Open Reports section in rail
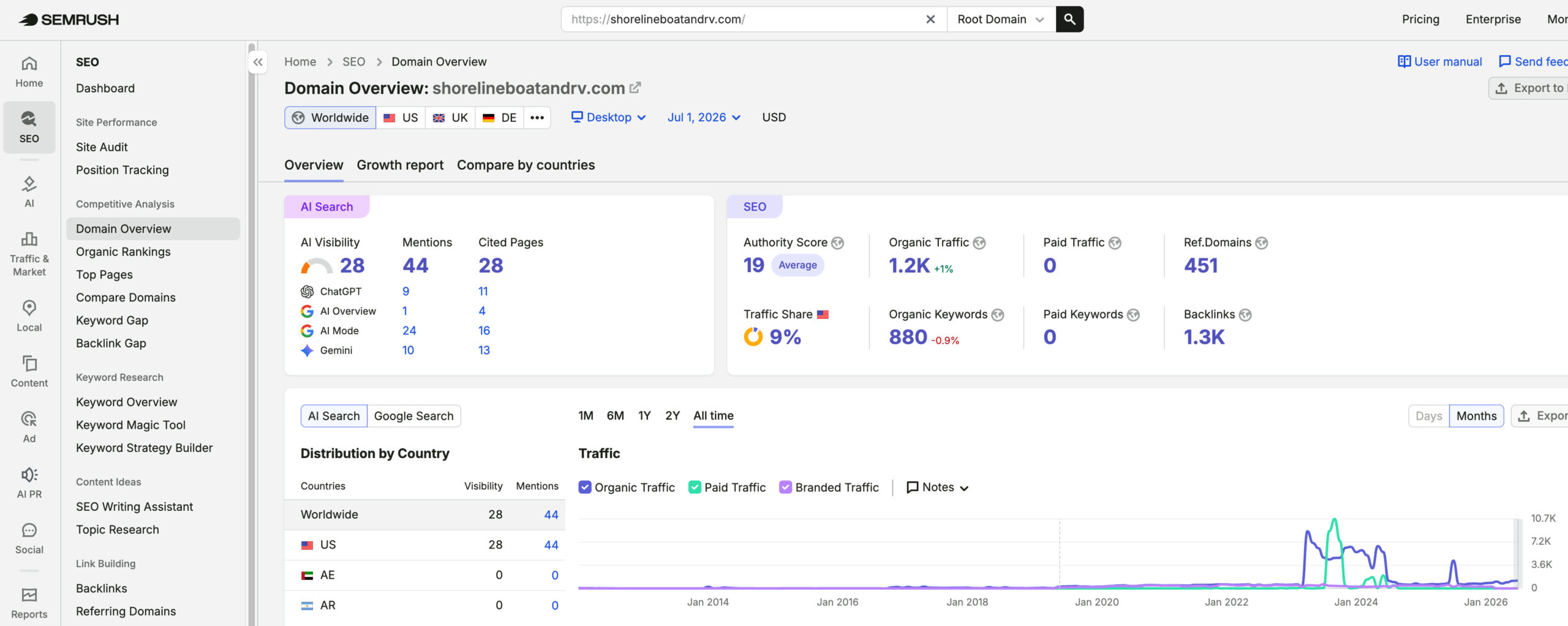This screenshot has width=1568, height=626. click(29, 603)
